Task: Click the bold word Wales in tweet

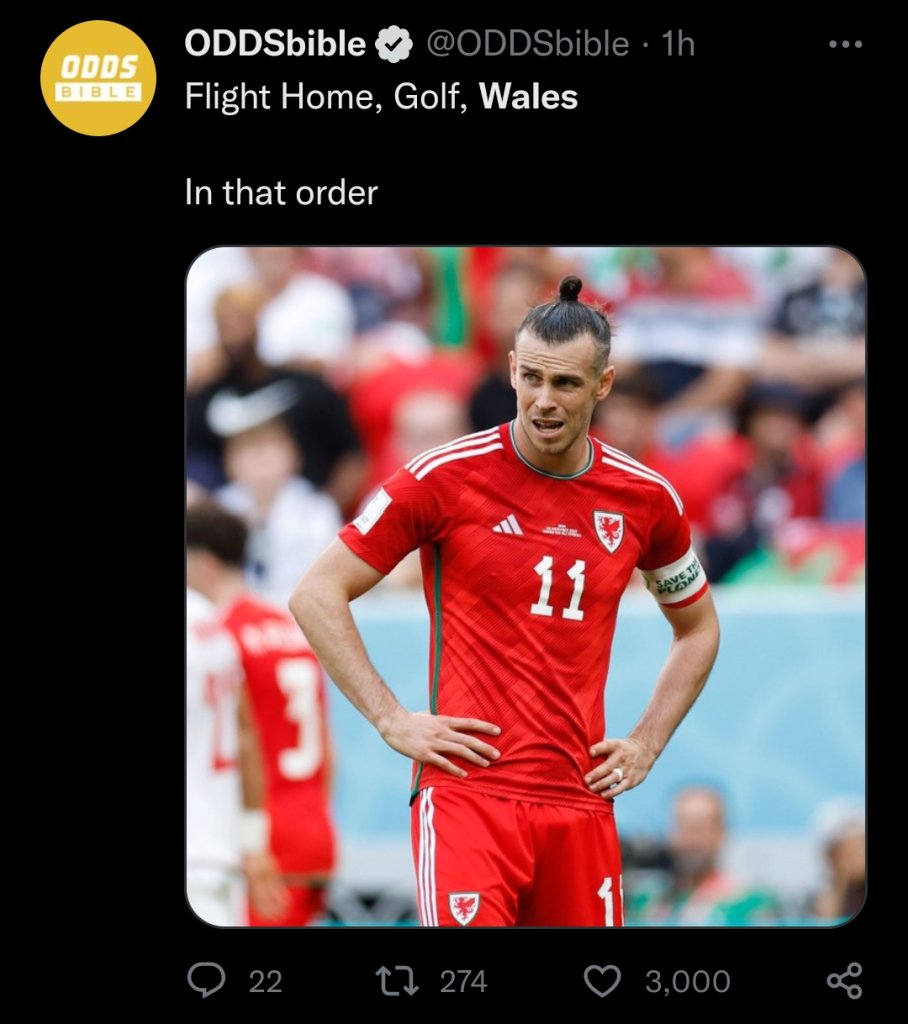Action: [528, 97]
